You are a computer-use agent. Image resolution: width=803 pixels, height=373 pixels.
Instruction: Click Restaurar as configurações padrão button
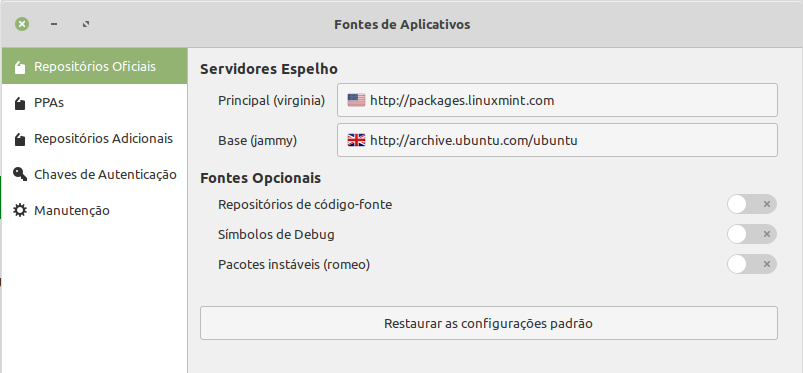(489, 323)
